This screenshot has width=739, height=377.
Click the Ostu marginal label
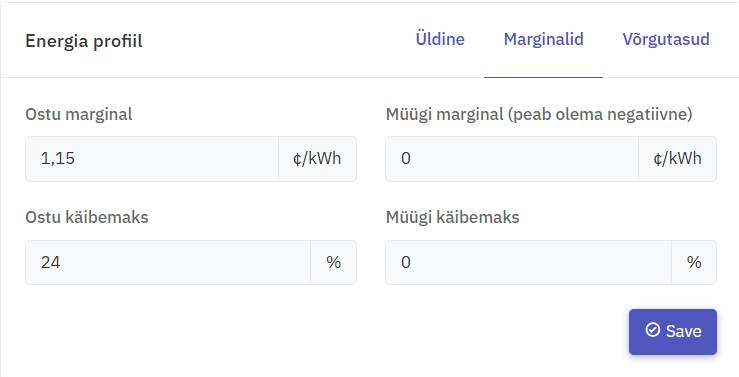pyautogui.click(x=79, y=115)
